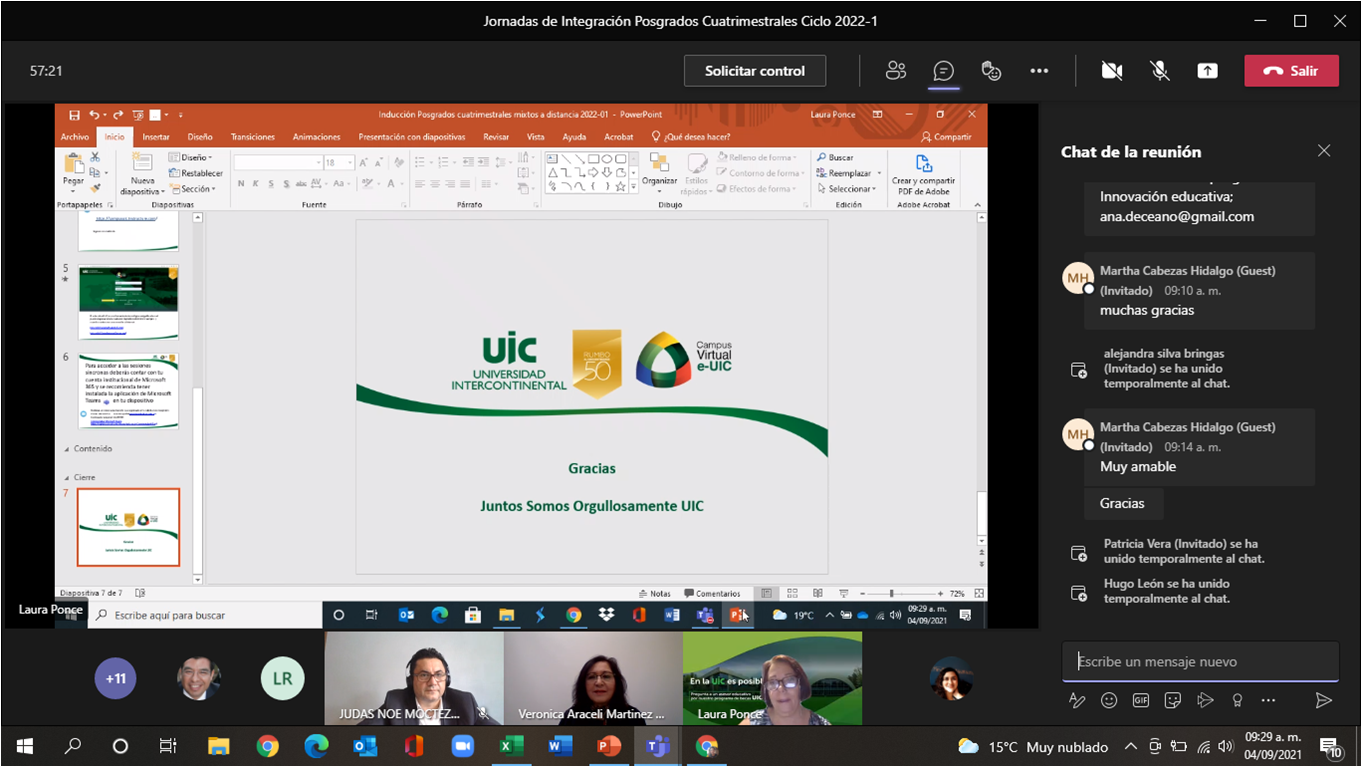Viewport: 1362px width, 767px height.
Task: Toggle the Notas pane in PowerPoint status bar
Action: [655, 594]
